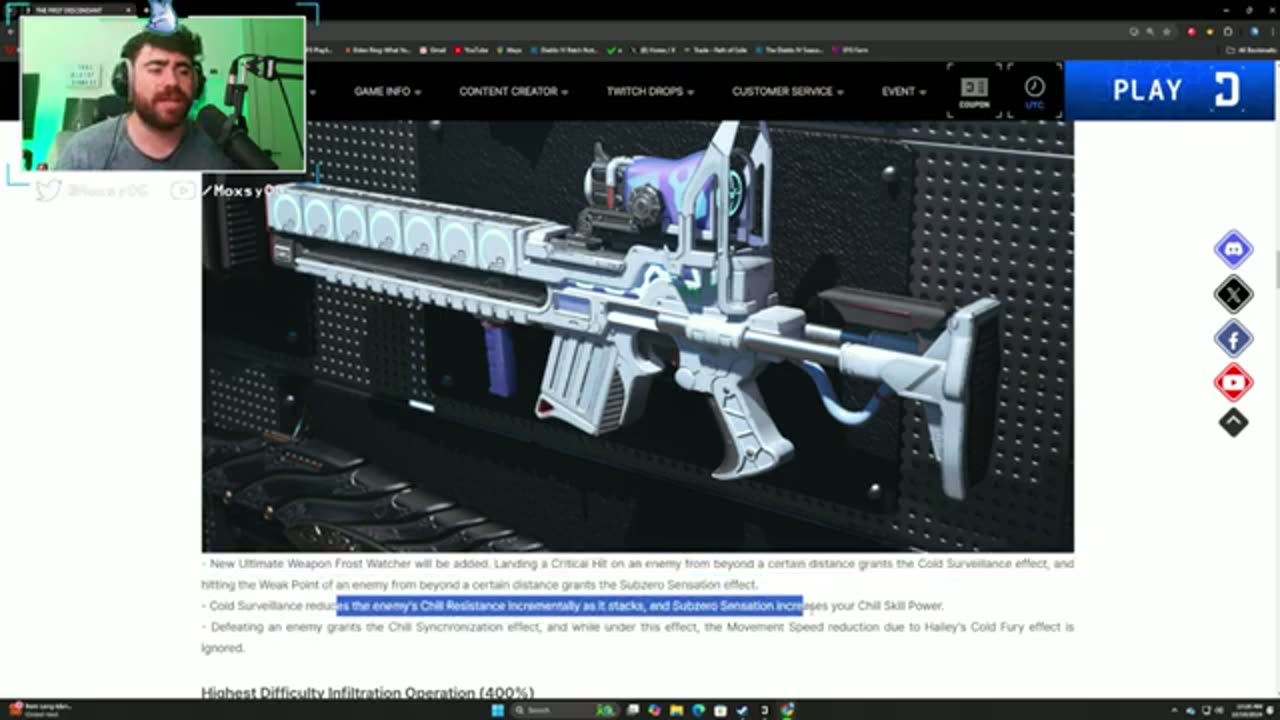Open the Trade - Path of Exile bookmark
Screen dimensions: 1280x720
[716, 50]
